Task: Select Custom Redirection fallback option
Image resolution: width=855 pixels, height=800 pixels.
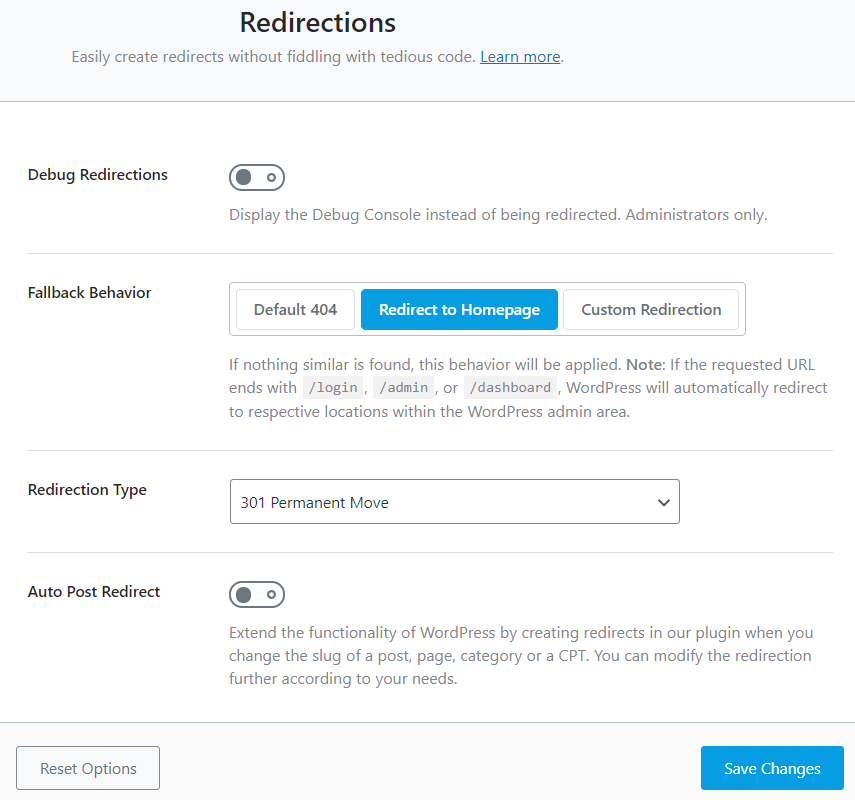Action: [651, 310]
